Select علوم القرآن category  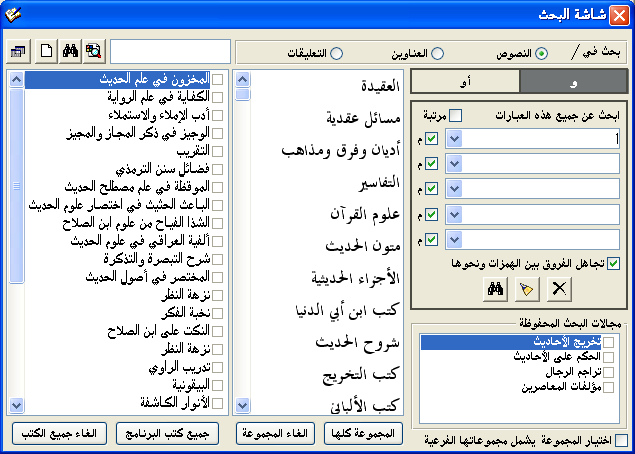click(x=365, y=214)
